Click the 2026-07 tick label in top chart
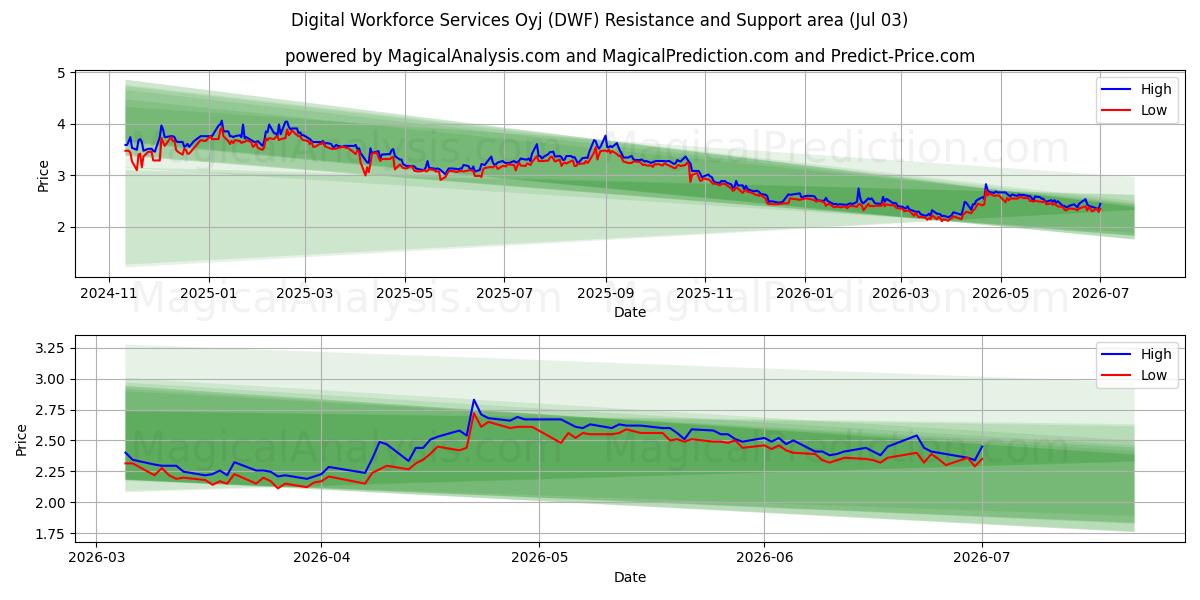This screenshot has height=600, width=1200. point(1099,294)
